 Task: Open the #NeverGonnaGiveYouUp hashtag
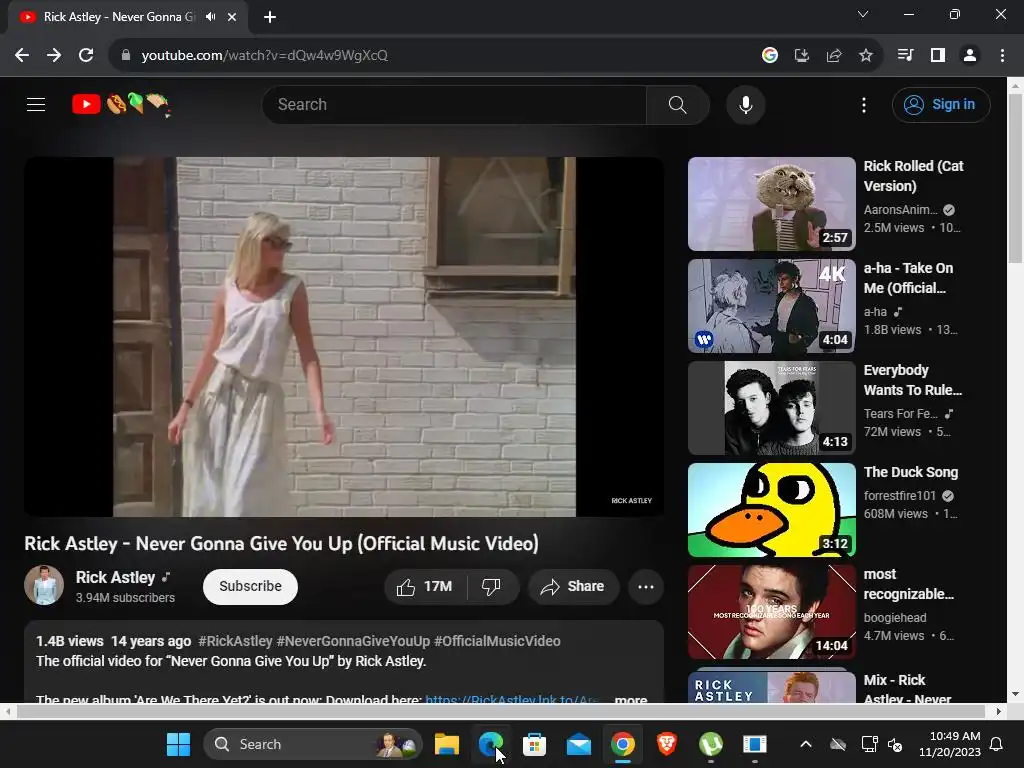(353, 641)
